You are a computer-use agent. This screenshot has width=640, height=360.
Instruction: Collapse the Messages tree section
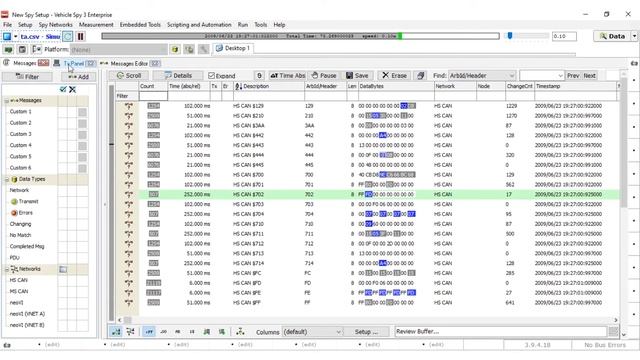(7, 100)
